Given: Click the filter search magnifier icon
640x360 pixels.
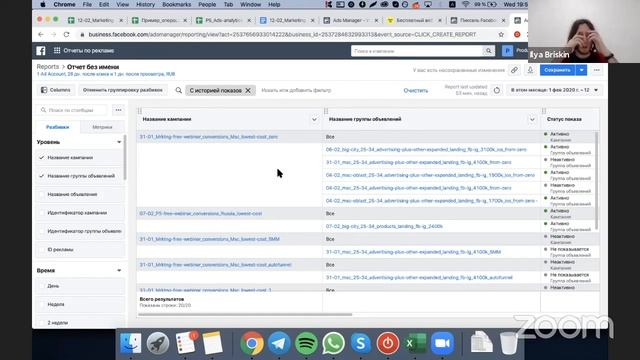Looking at the screenshot, I should [178, 90].
